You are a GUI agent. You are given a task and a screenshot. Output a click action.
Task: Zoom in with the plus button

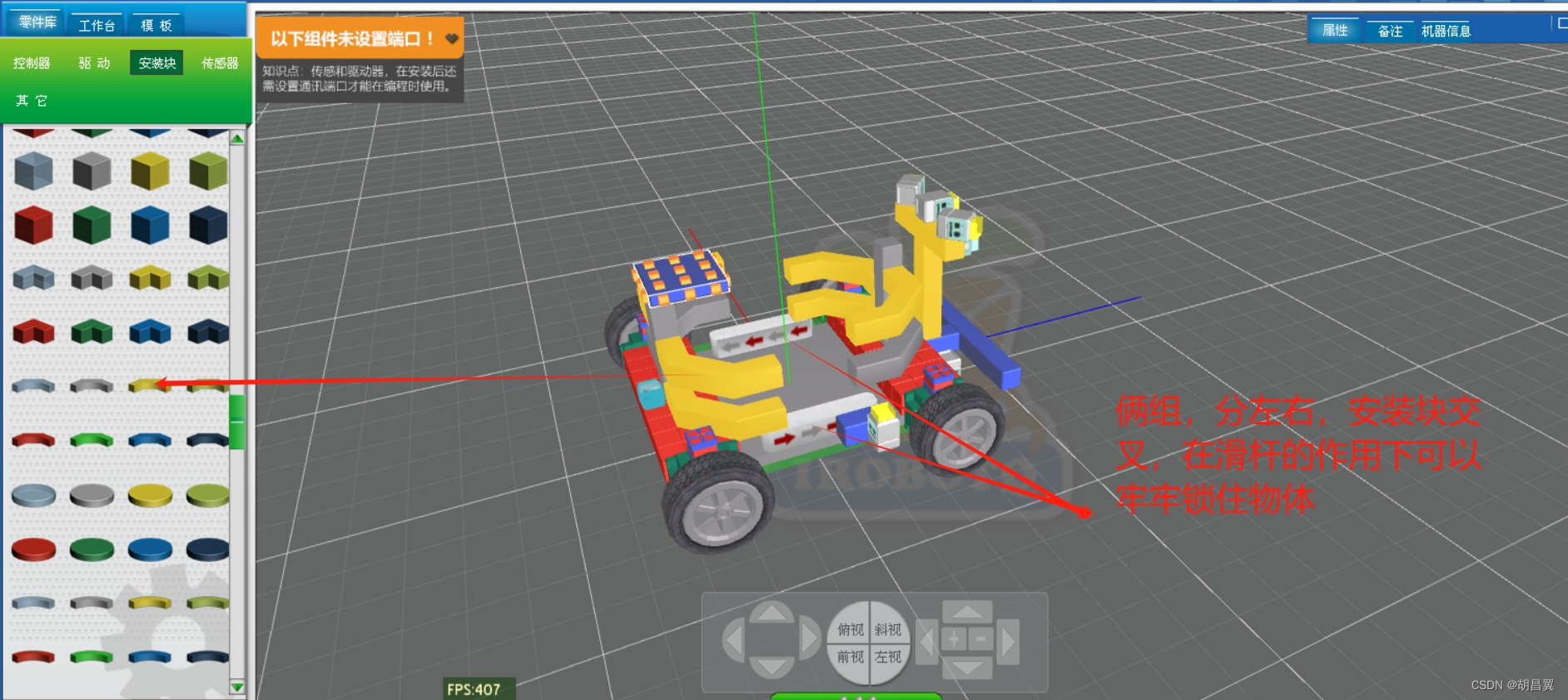tap(954, 639)
